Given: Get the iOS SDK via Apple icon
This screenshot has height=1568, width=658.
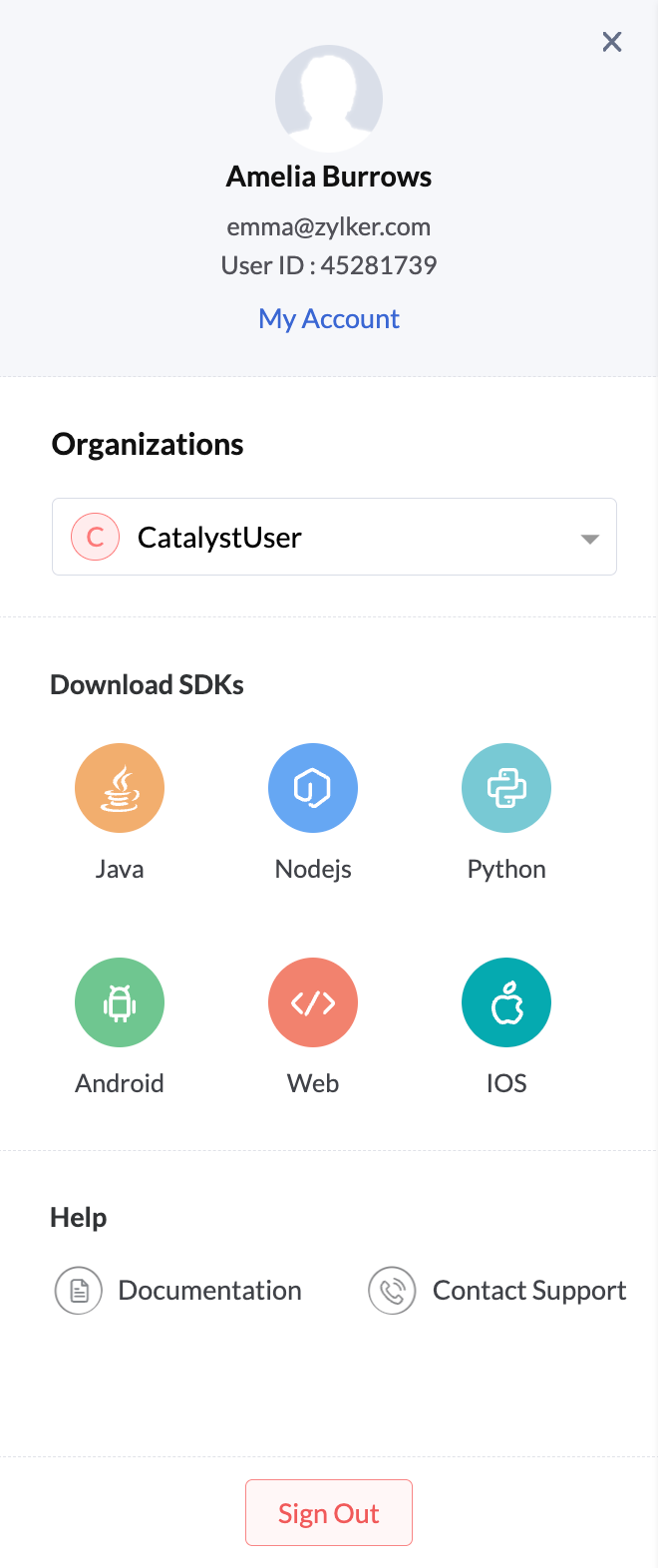Looking at the screenshot, I should coord(506,1002).
